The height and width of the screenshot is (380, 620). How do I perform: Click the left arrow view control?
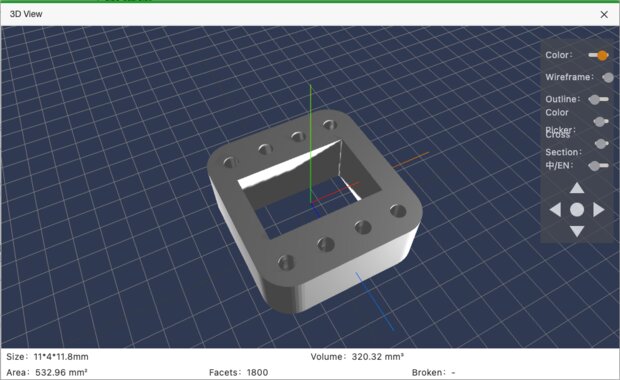(x=556, y=210)
